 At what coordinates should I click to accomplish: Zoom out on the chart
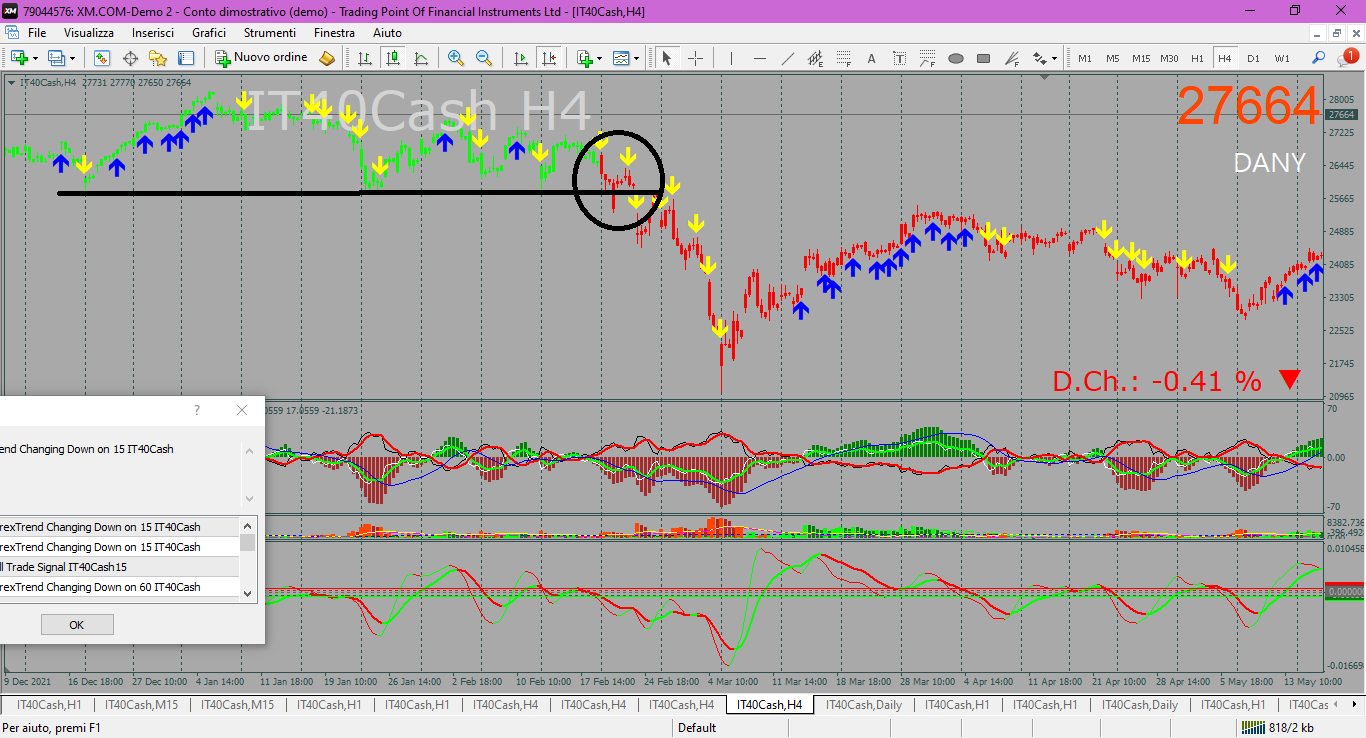[484, 58]
